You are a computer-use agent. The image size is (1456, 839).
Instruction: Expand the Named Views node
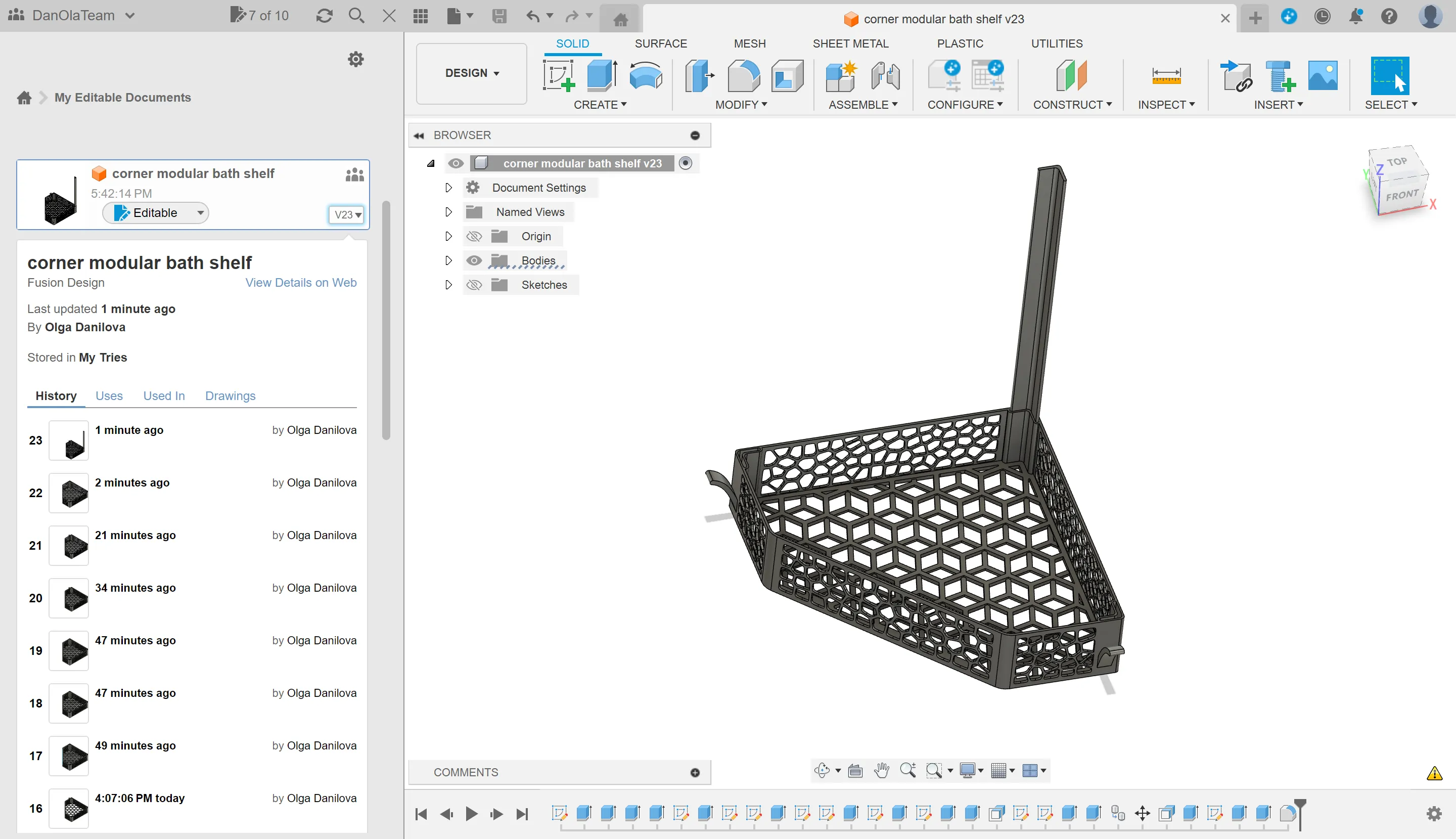click(x=448, y=211)
